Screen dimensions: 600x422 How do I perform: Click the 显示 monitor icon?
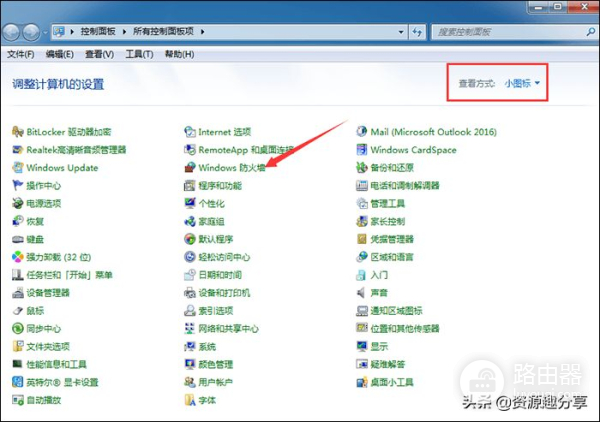[x=362, y=346]
